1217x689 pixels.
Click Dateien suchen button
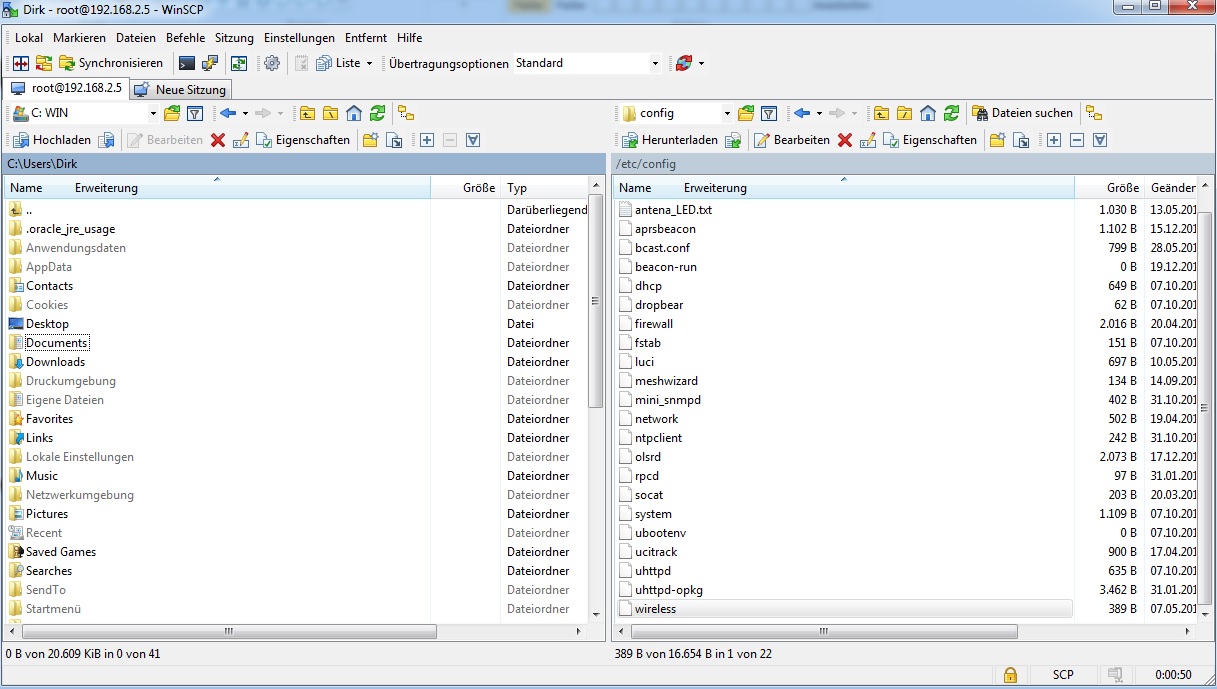(x=1022, y=113)
